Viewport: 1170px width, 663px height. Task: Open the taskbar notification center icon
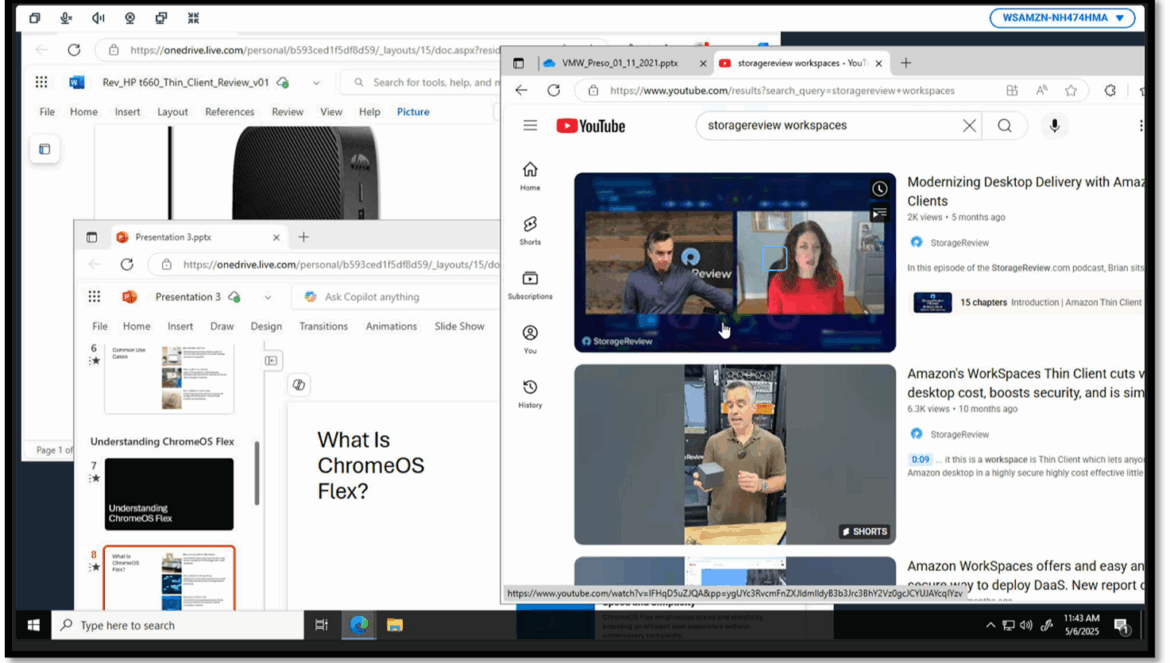[x=1121, y=626]
